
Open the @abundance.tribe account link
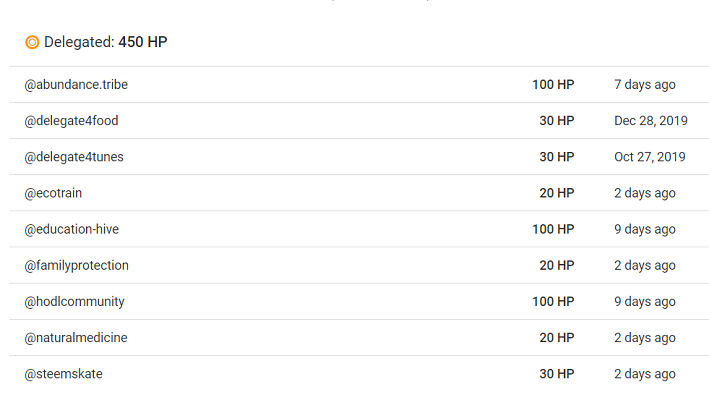coord(76,85)
